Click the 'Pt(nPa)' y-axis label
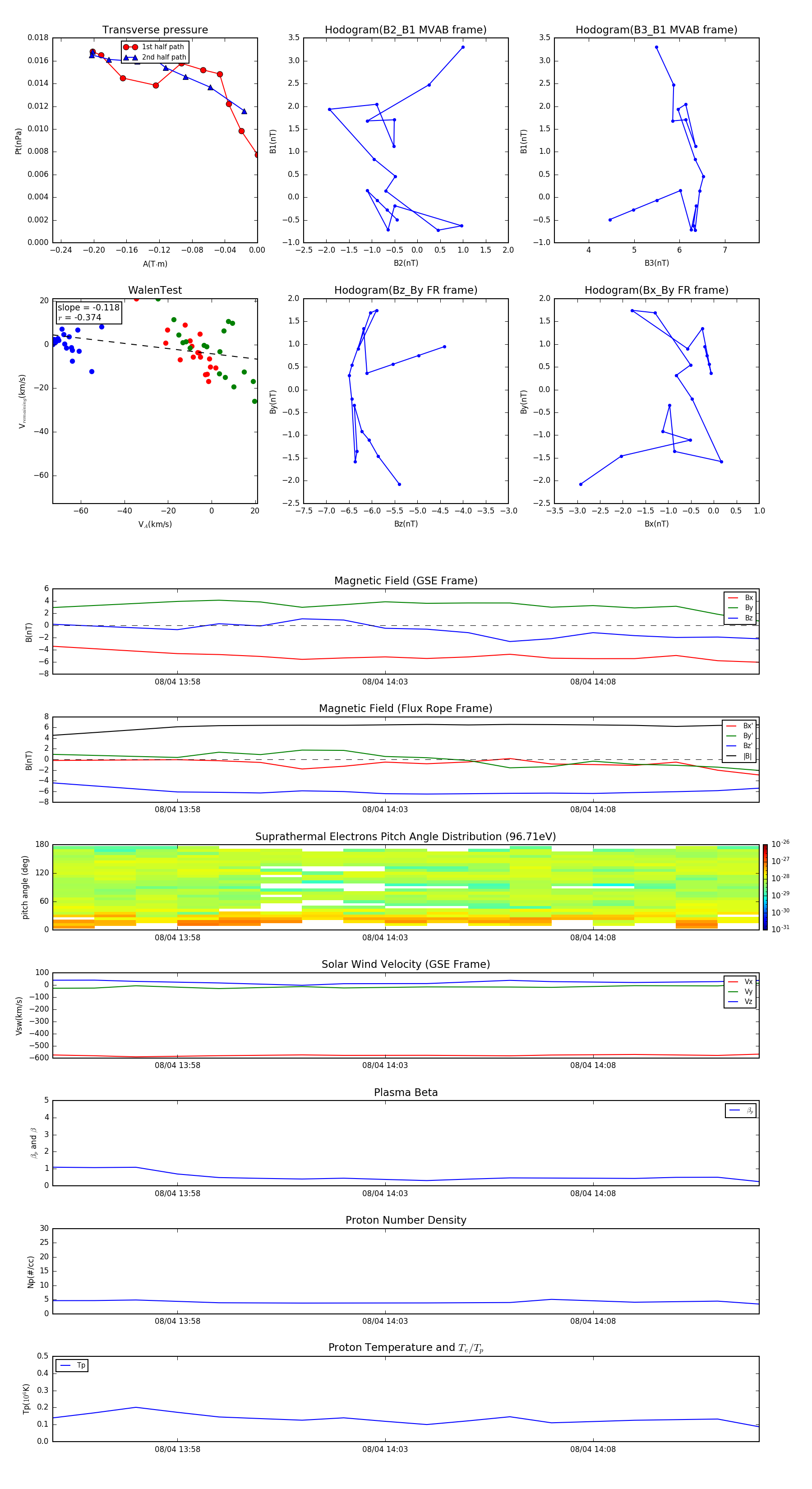812x1489 pixels. (18, 141)
